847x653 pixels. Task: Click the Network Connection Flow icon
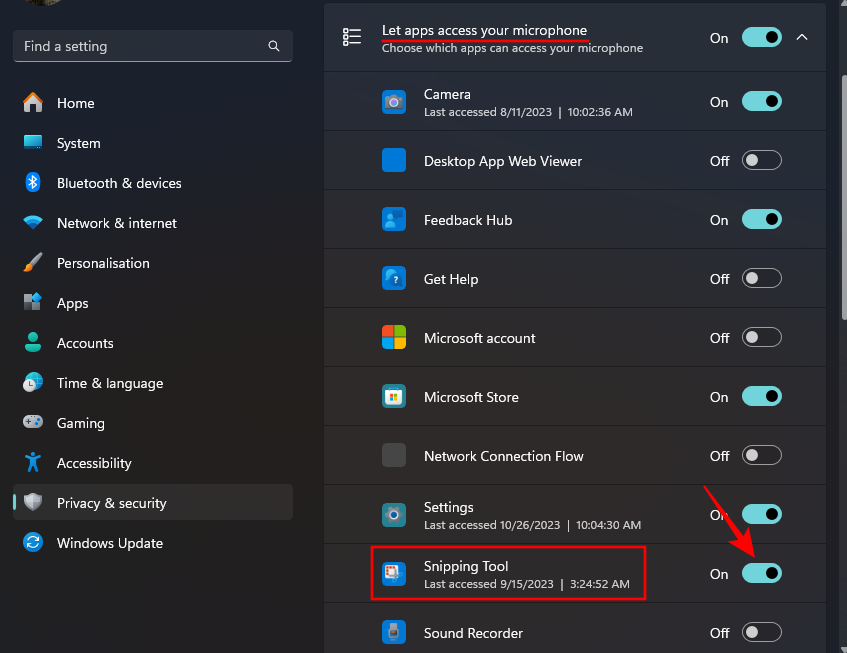pyautogui.click(x=394, y=455)
